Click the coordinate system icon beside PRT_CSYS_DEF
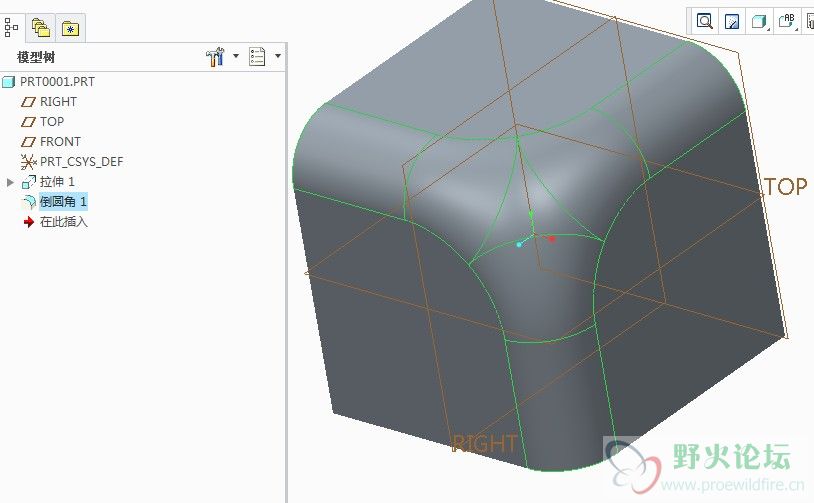 coord(28,162)
